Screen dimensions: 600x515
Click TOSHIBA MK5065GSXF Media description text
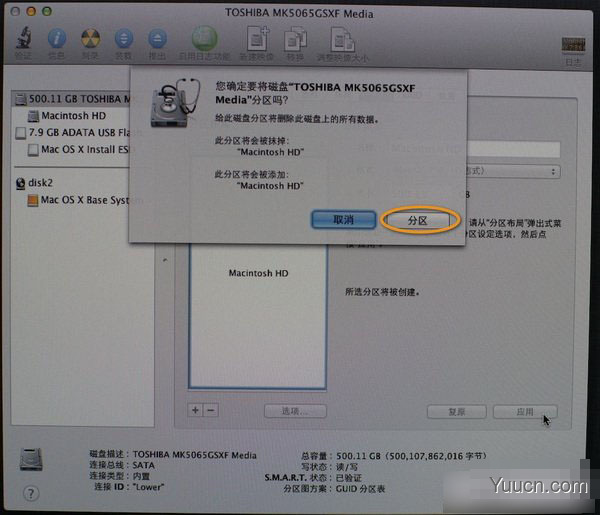point(194,455)
